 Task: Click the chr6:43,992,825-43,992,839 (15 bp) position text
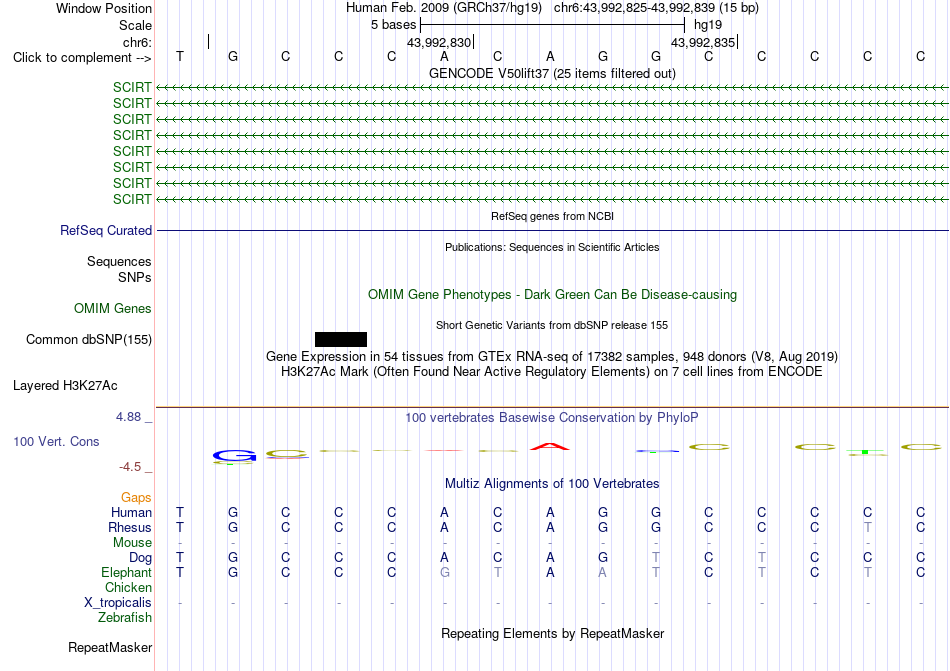pos(656,8)
